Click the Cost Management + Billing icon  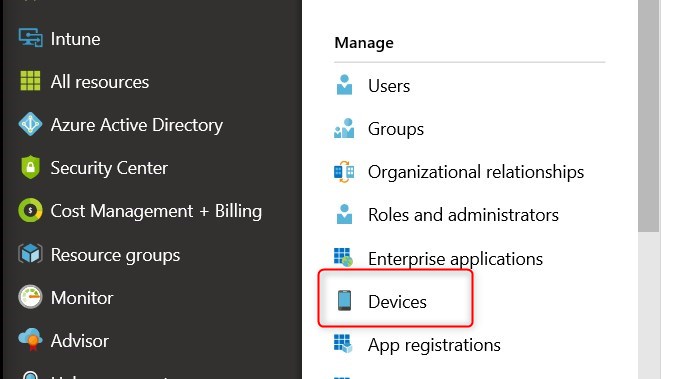click(30, 210)
